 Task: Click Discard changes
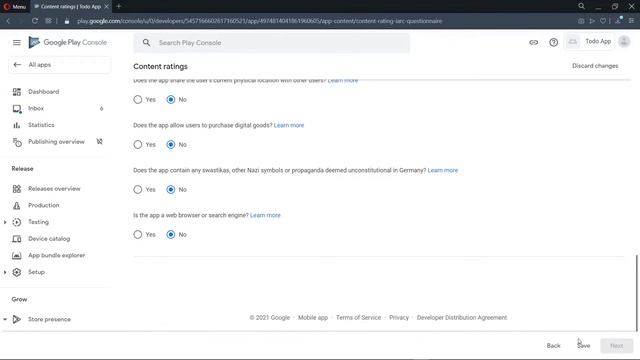click(595, 66)
